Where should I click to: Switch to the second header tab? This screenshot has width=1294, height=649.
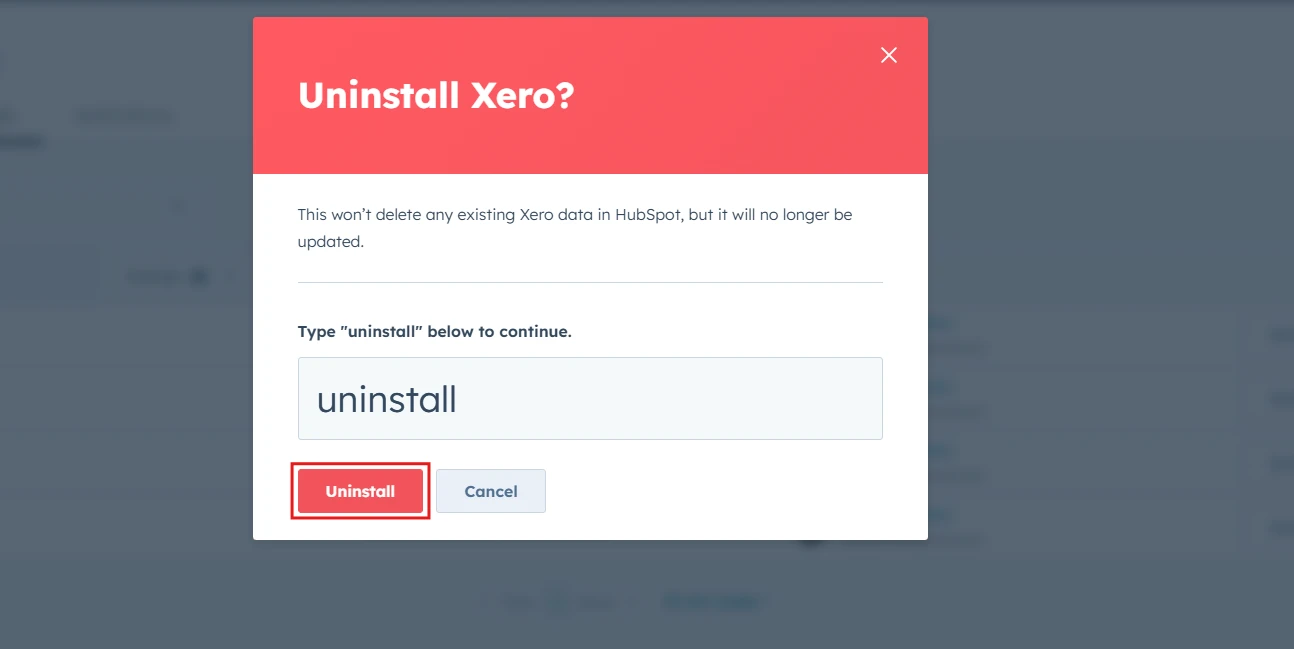[x=123, y=115]
